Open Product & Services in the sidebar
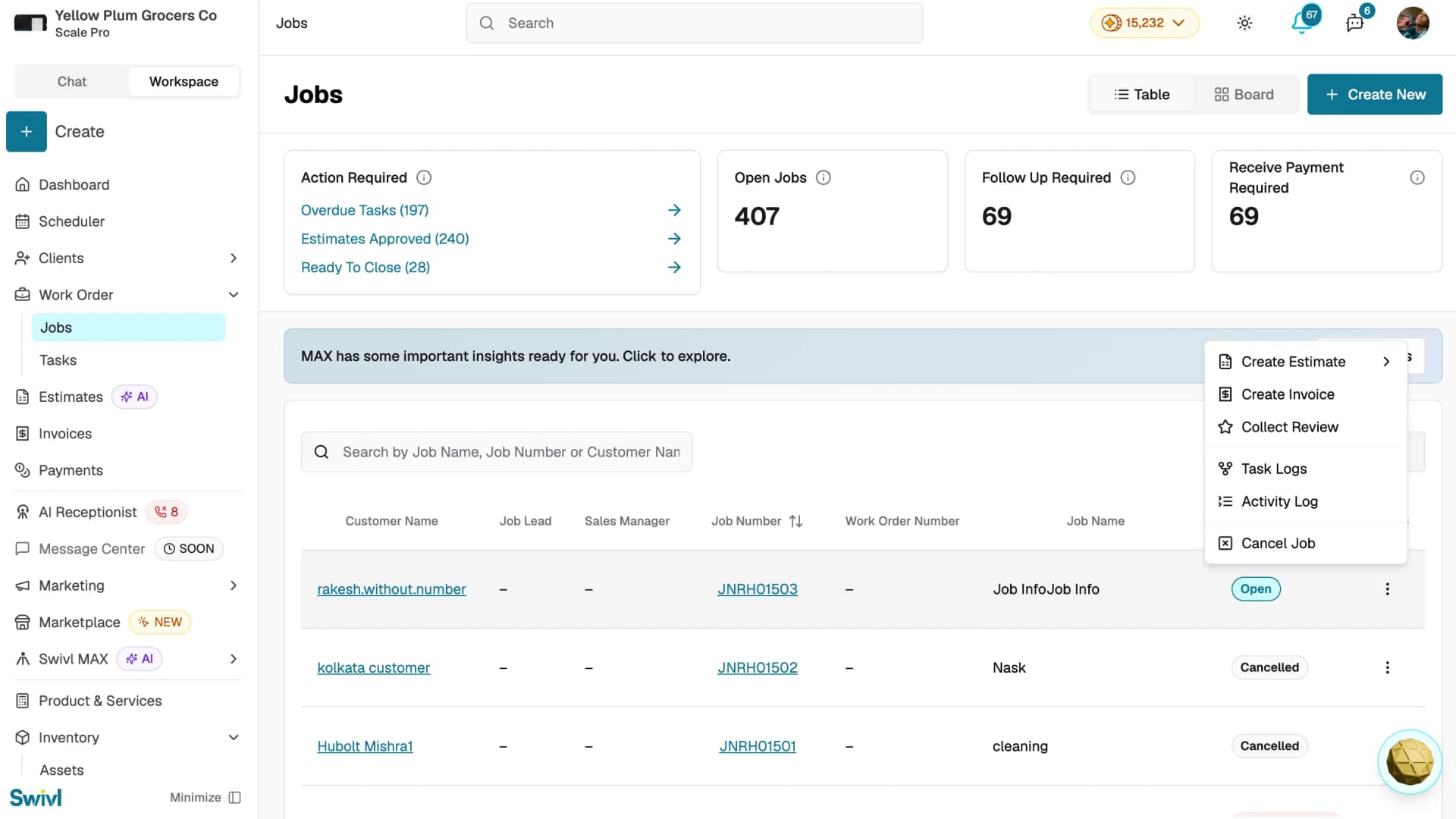The height and width of the screenshot is (819, 1456). (99, 701)
